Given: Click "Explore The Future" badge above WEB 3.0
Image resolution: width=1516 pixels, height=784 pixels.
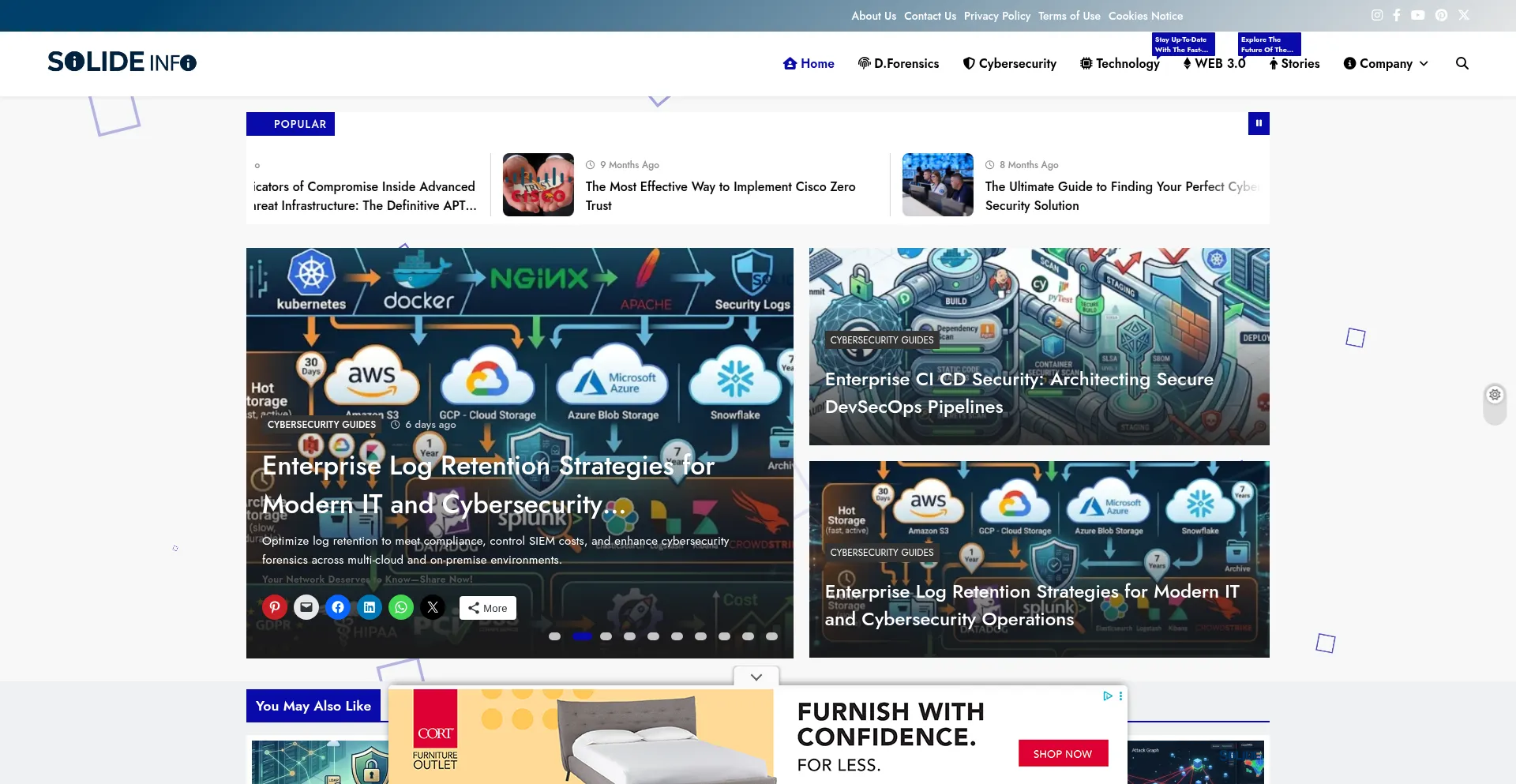Looking at the screenshot, I should (x=1269, y=44).
